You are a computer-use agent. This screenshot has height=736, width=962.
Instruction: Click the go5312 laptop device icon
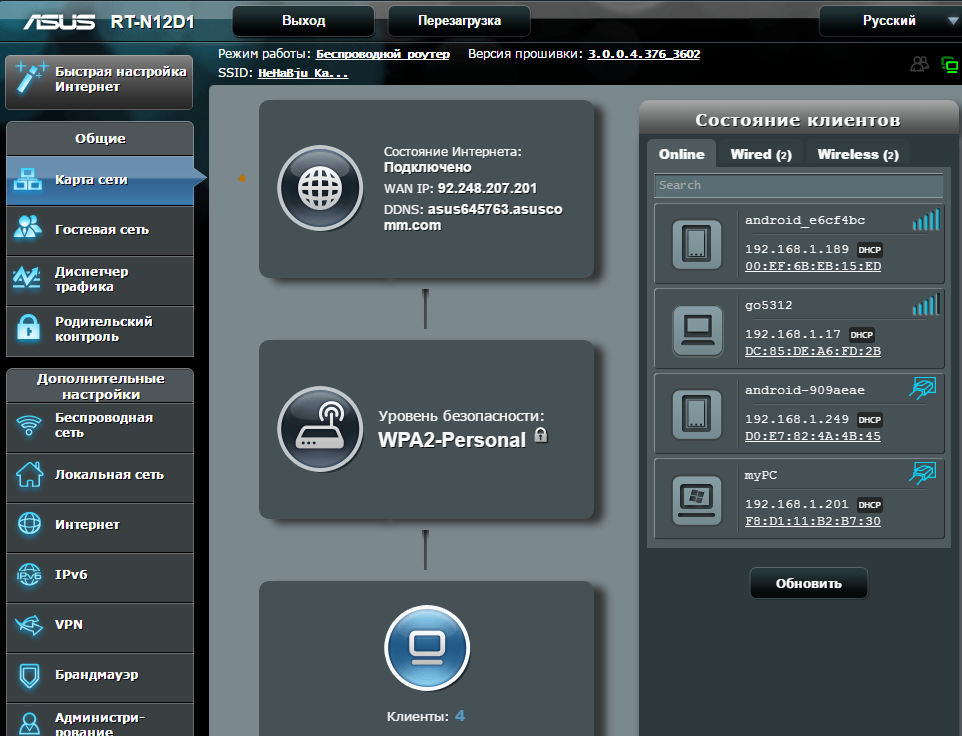(x=696, y=329)
